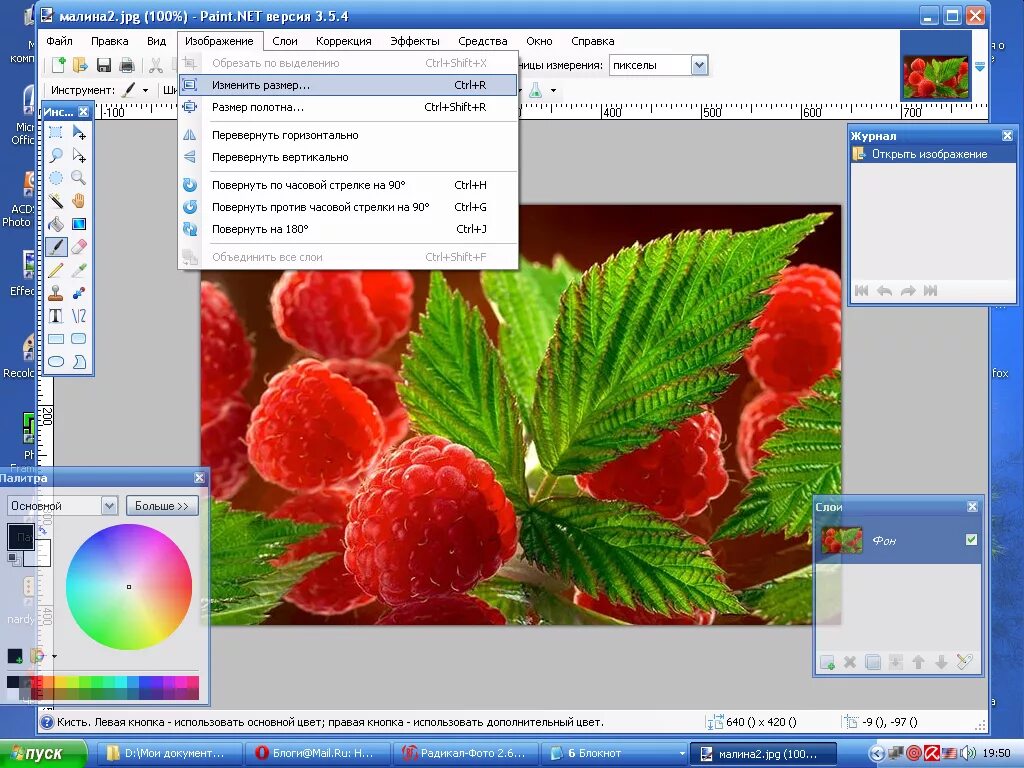Open the Коррекция menu
The width and height of the screenshot is (1024, 768).
[344, 41]
